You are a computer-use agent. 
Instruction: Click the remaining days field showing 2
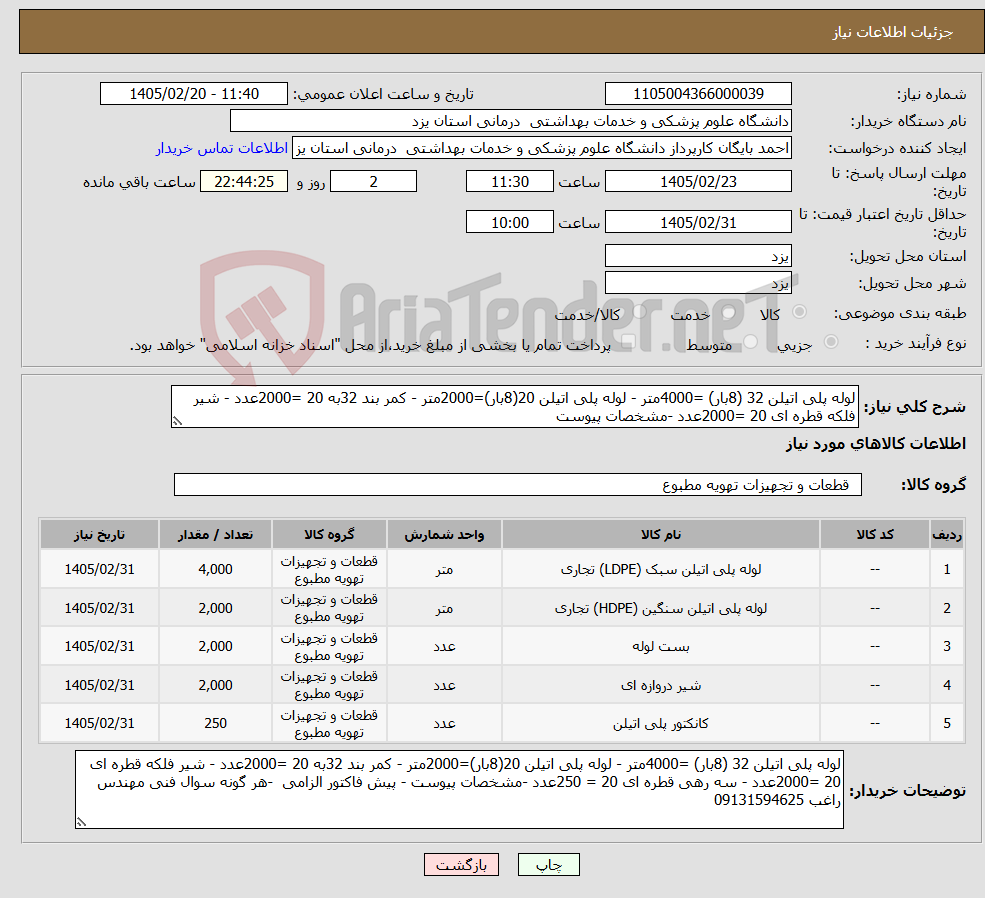pos(373,181)
